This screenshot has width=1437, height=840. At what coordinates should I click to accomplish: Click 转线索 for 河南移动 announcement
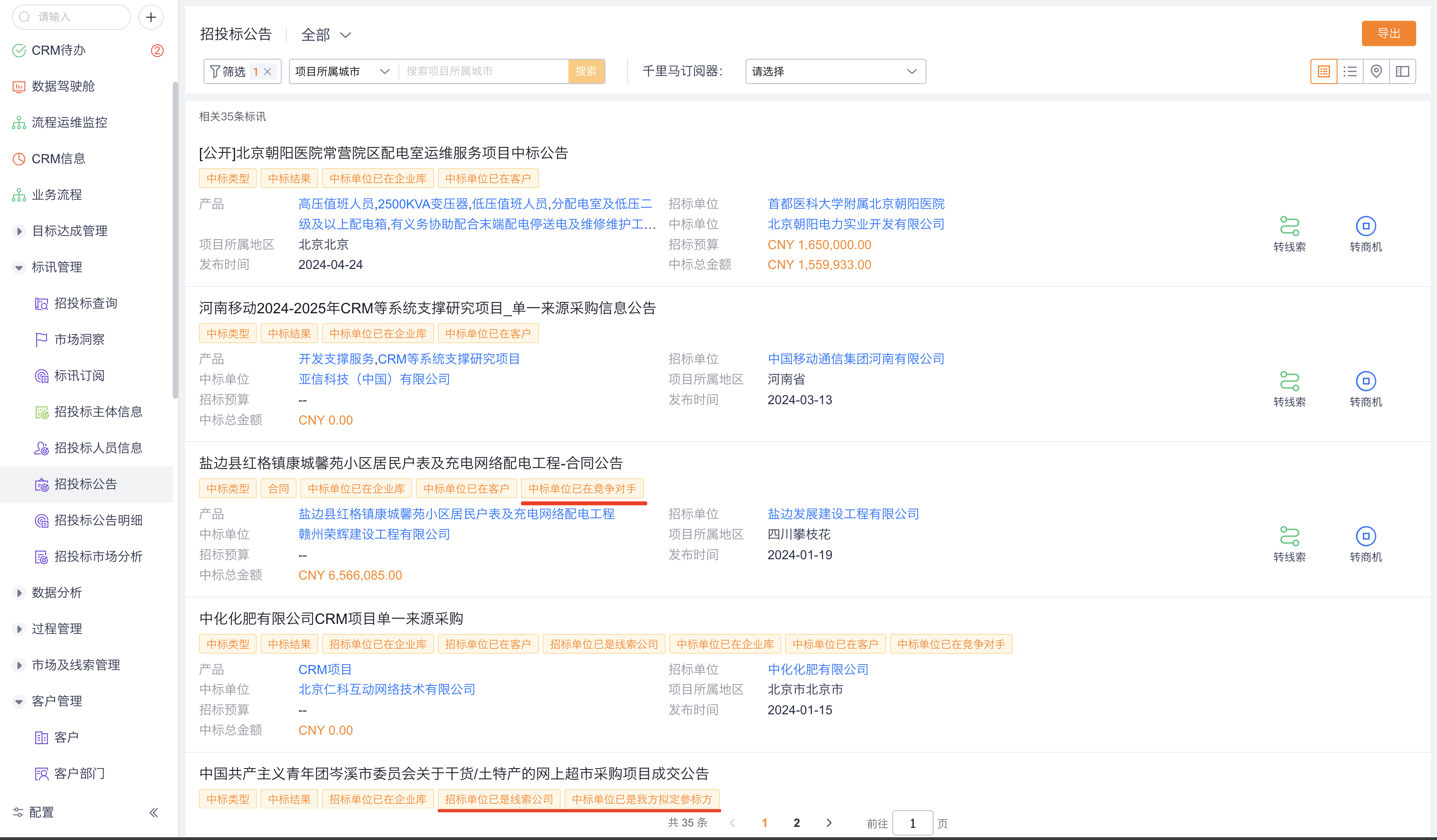click(x=1289, y=389)
